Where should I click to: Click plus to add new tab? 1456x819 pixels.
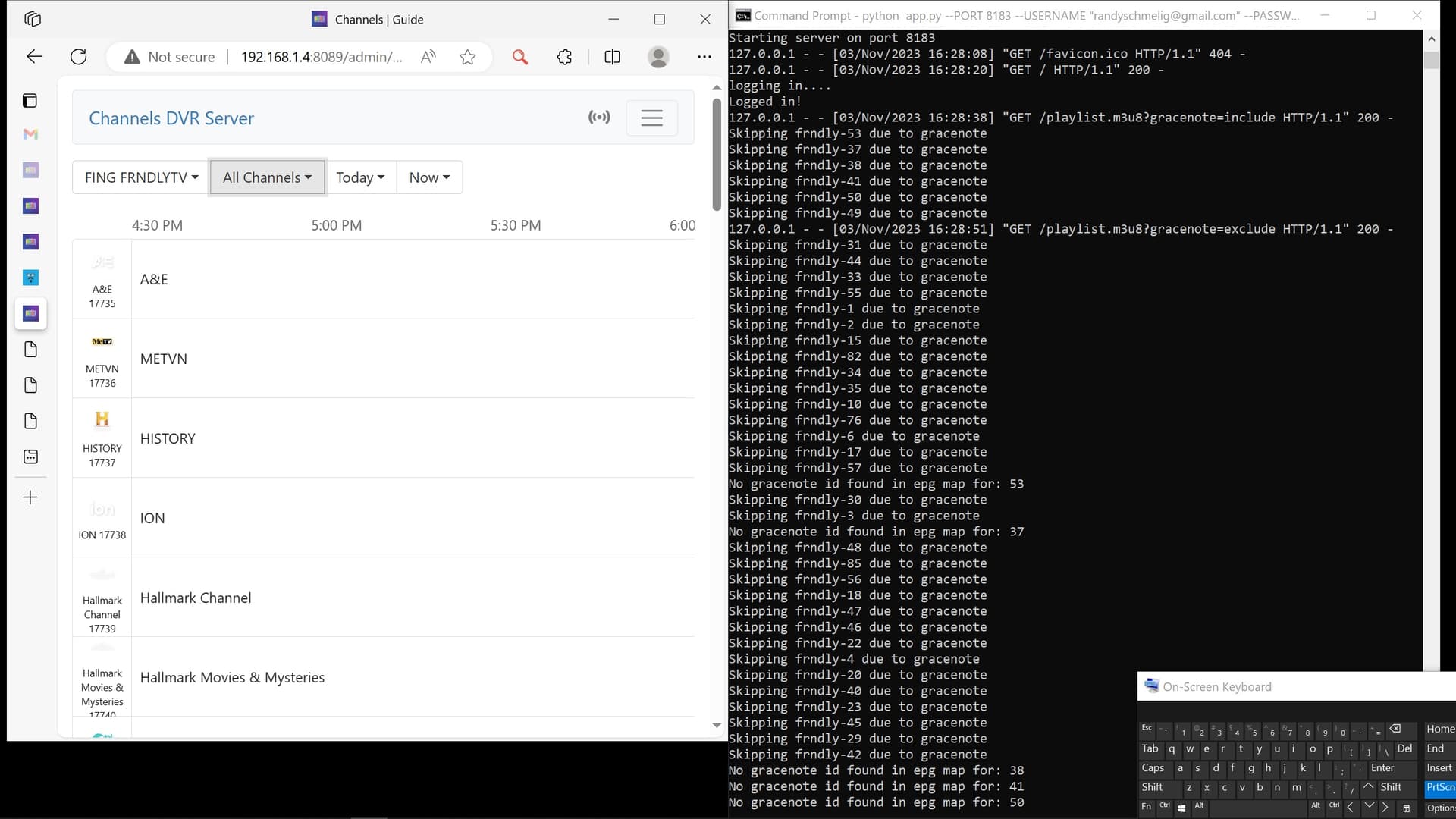[30, 497]
